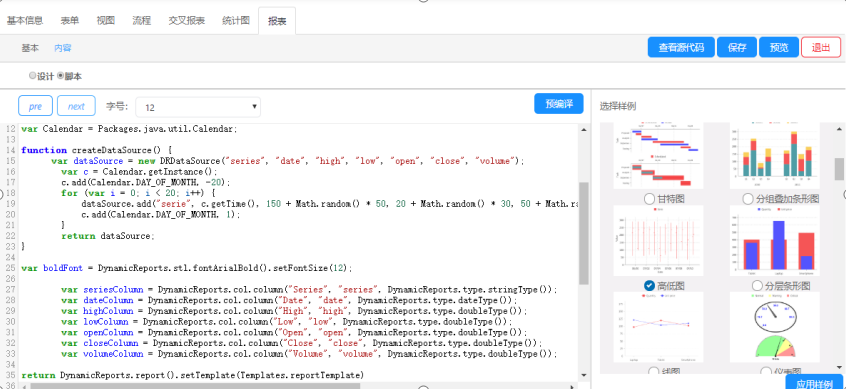Select the 分层条形图 layered bar thumbnail
Image resolution: width=846 pixels, height=389 pixels.
775,240
